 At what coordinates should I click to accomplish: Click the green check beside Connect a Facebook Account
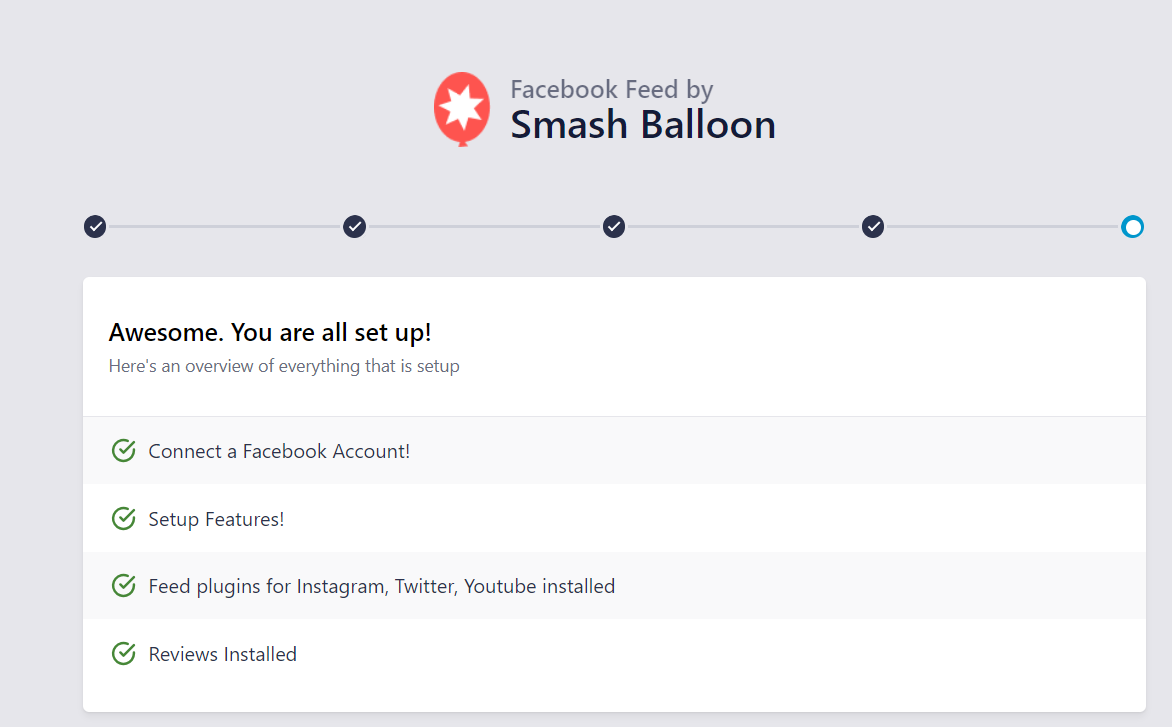coord(123,451)
